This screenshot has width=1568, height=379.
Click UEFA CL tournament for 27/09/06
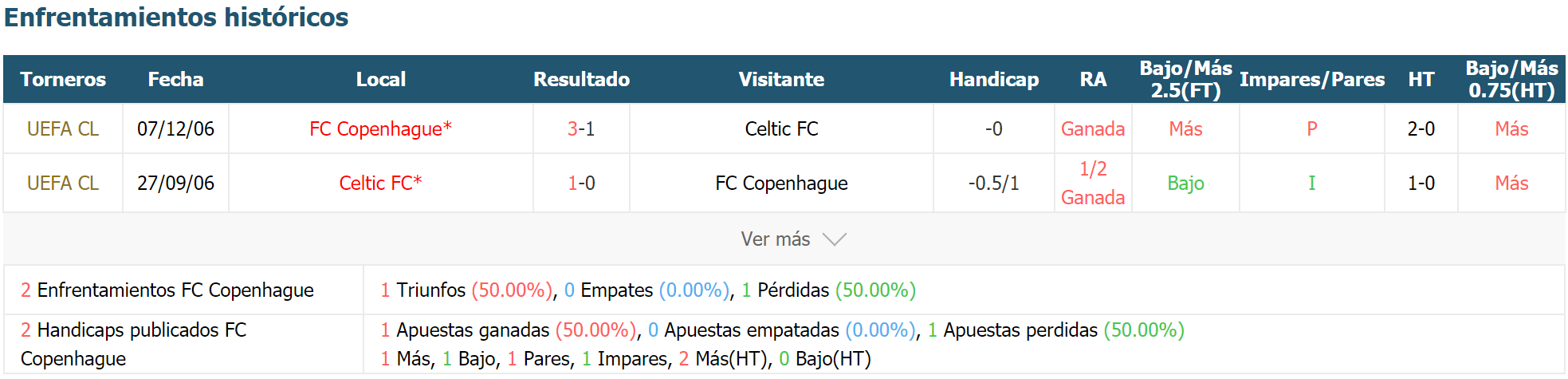63,183
